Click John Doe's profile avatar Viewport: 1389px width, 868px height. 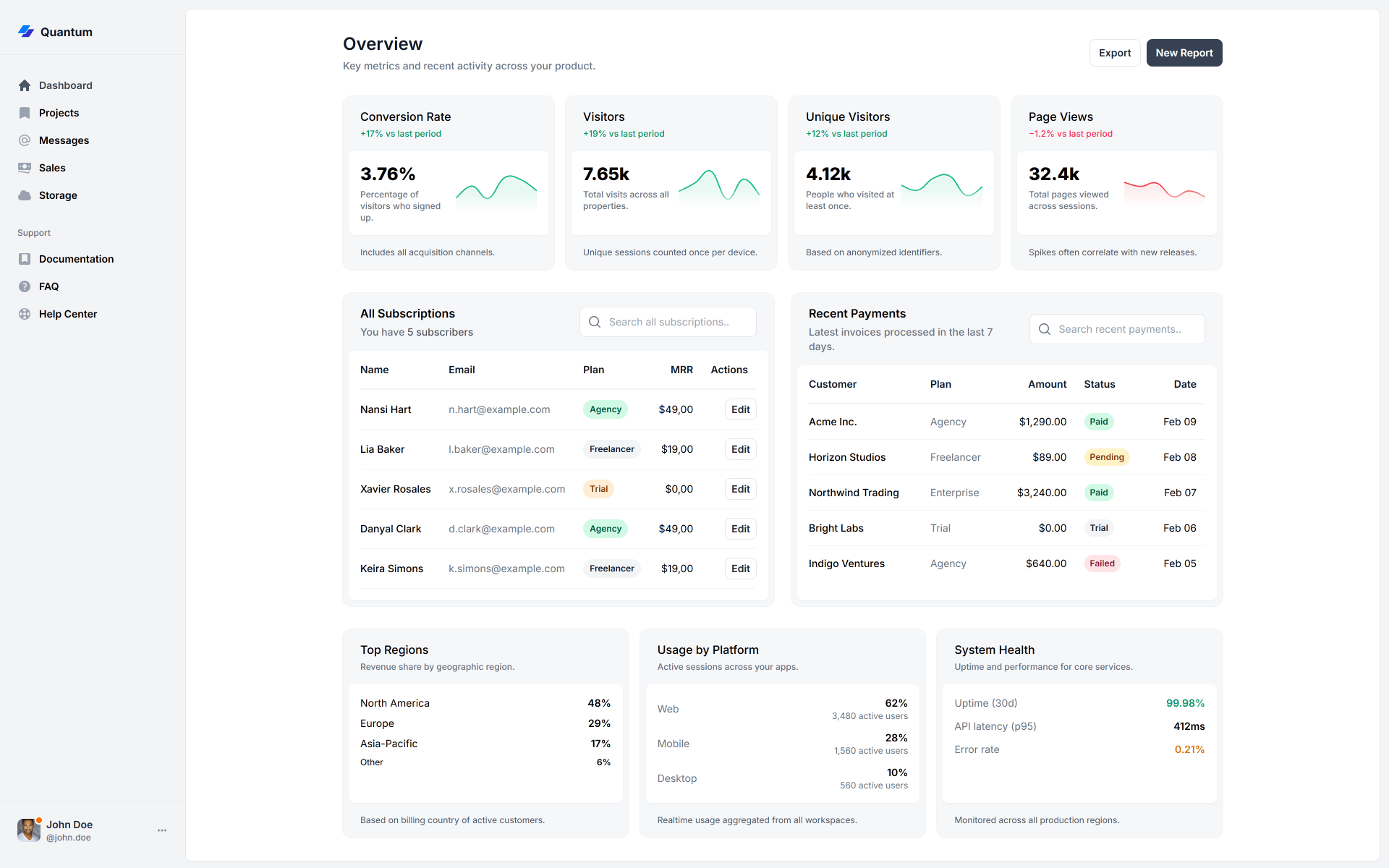[x=29, y=830]
